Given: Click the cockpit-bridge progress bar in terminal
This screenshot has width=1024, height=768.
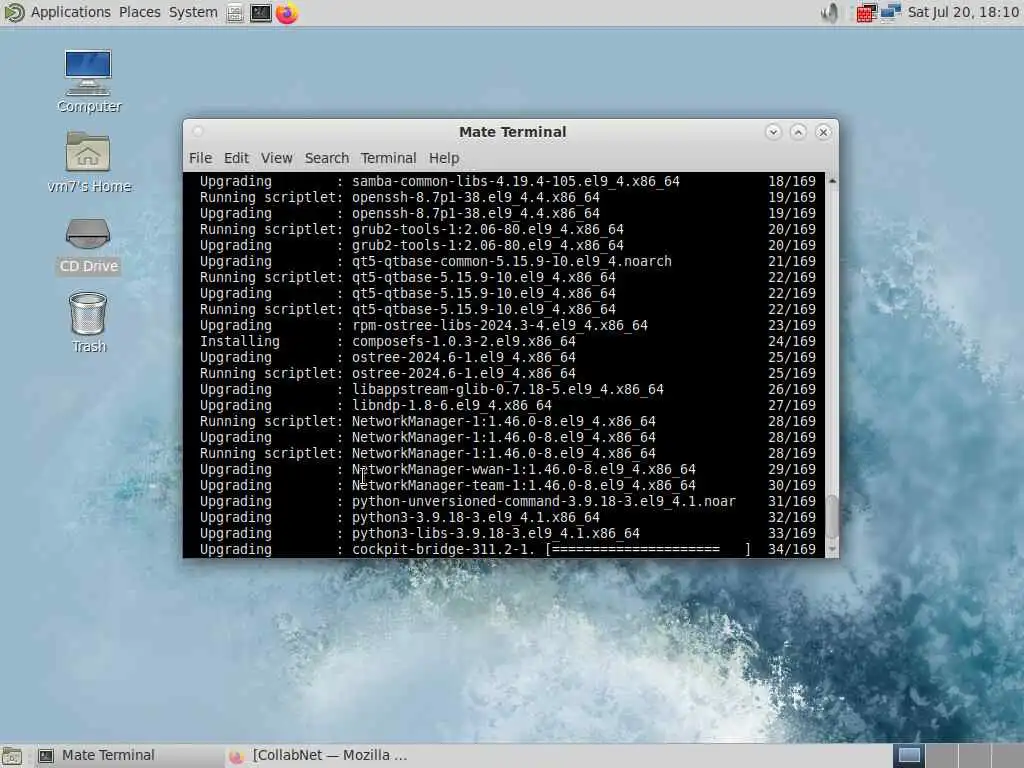Looking at the screenshot, I should [648, 549].
